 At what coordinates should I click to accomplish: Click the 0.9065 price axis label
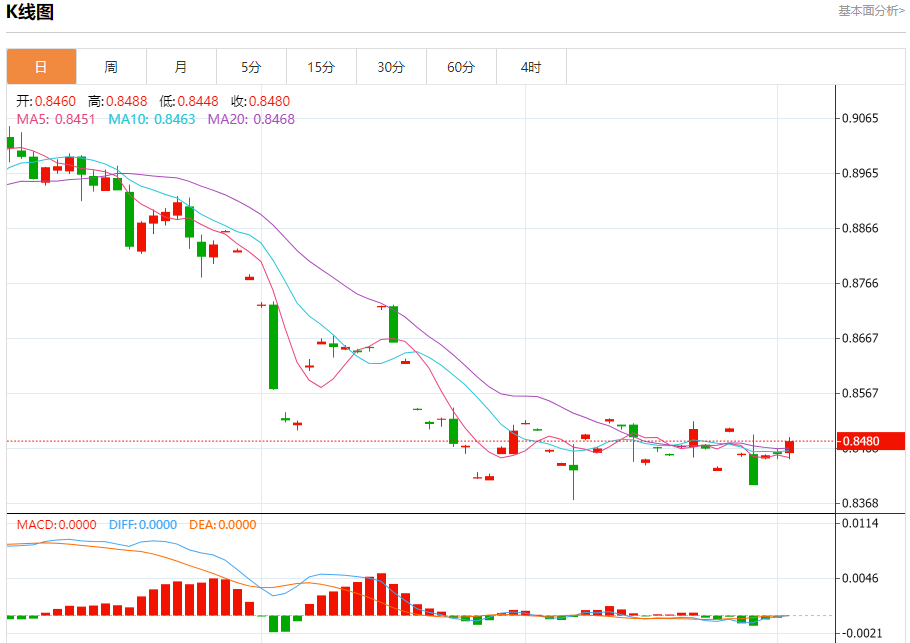(860, 118)
